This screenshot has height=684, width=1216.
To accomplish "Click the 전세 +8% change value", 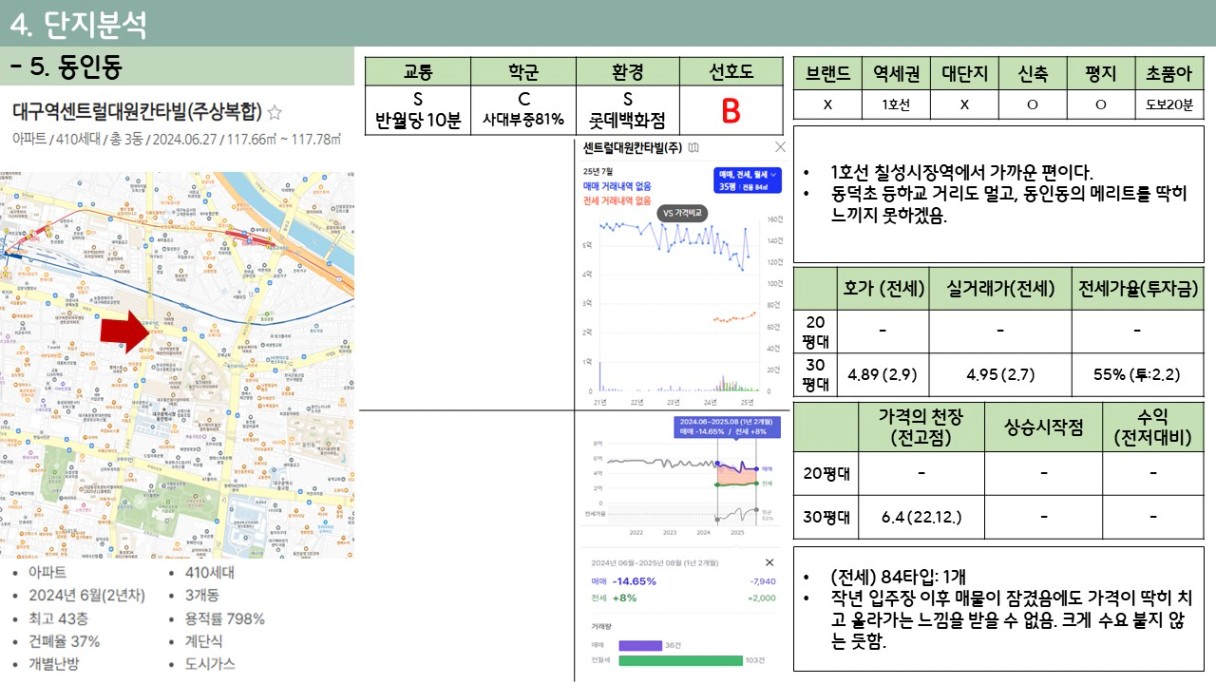I will click(x=614, y=597).
